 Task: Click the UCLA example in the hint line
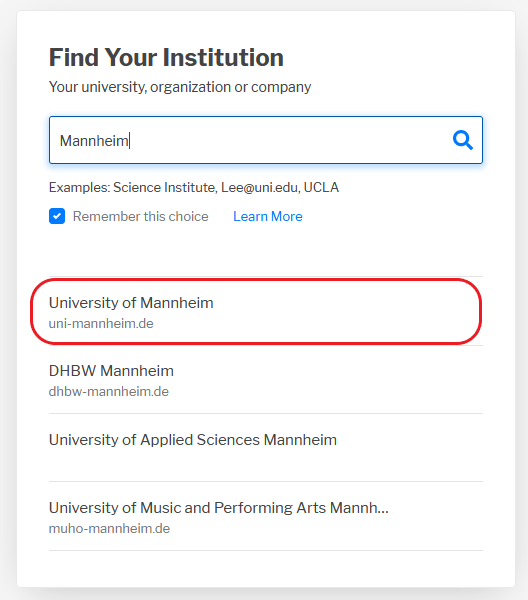[x=321, y=187]
